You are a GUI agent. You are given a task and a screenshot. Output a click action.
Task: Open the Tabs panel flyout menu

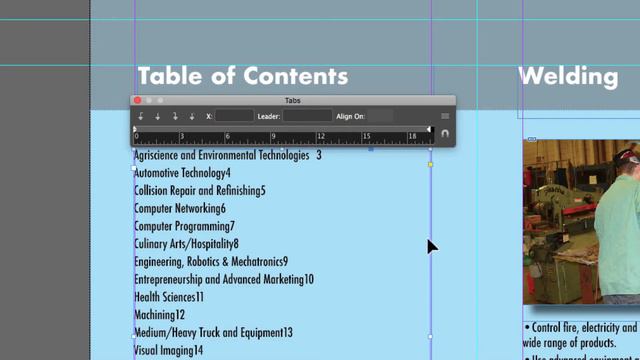pyautogui.click(x=445, y=116)
